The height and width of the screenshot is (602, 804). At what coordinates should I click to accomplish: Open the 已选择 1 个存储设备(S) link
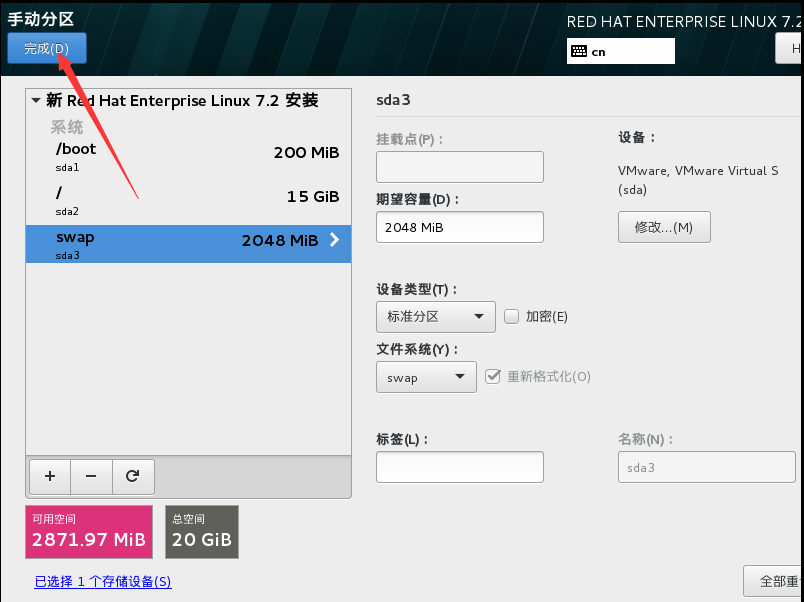(x=103, y=581)
